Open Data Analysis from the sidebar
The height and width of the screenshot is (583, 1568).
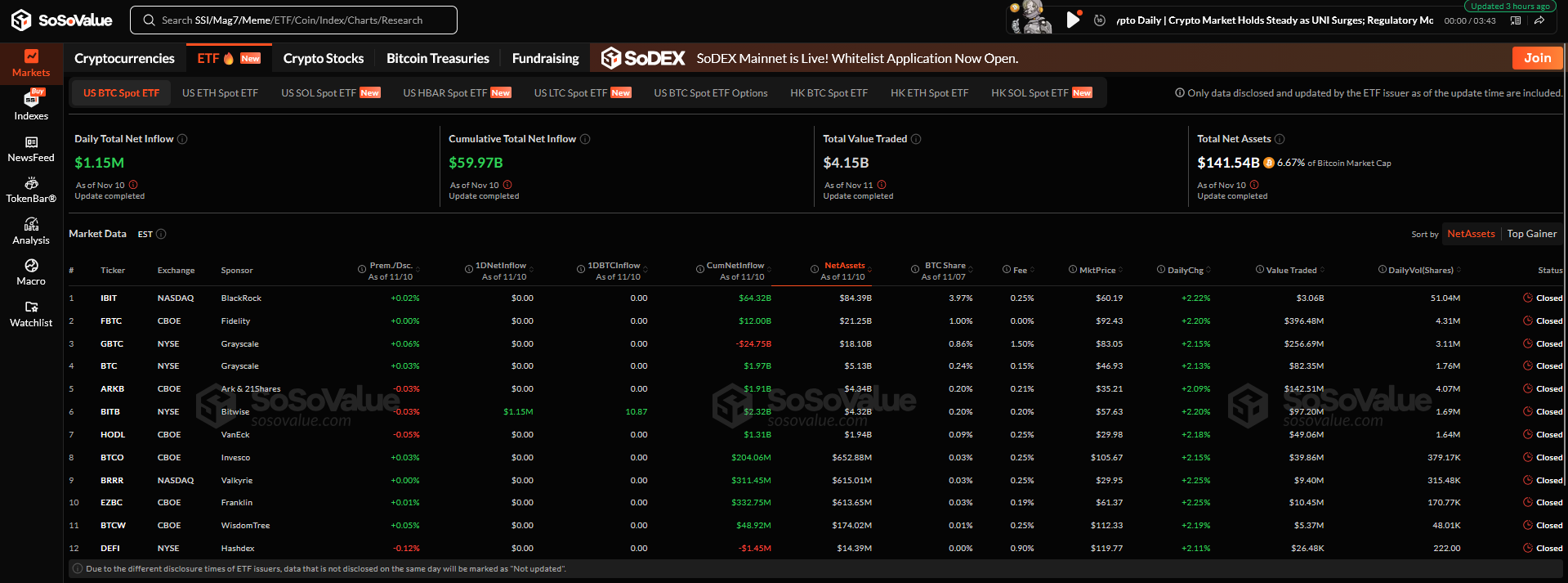pos(31,231)
